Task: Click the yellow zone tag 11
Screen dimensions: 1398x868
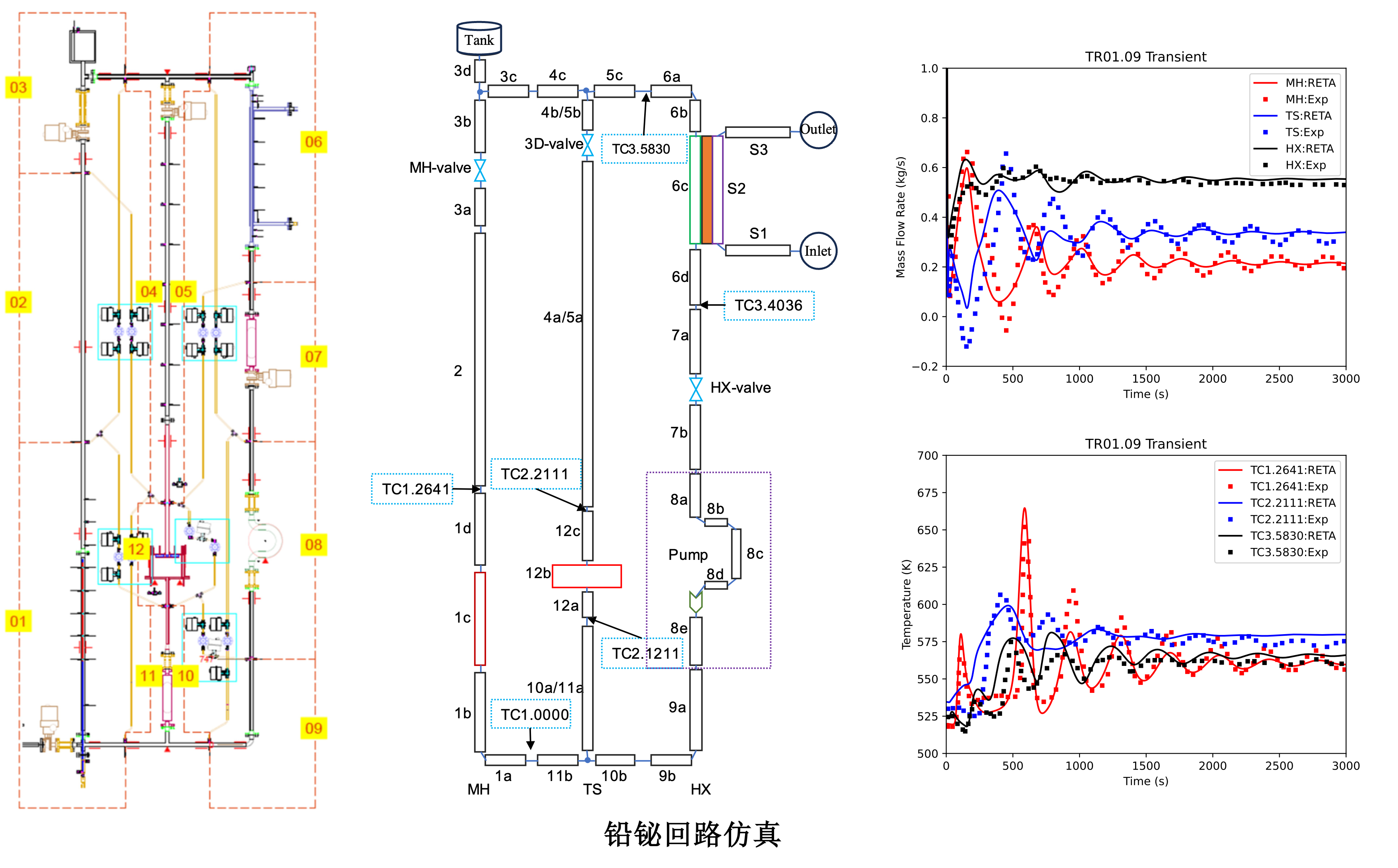Action: [x=149, y=676]
